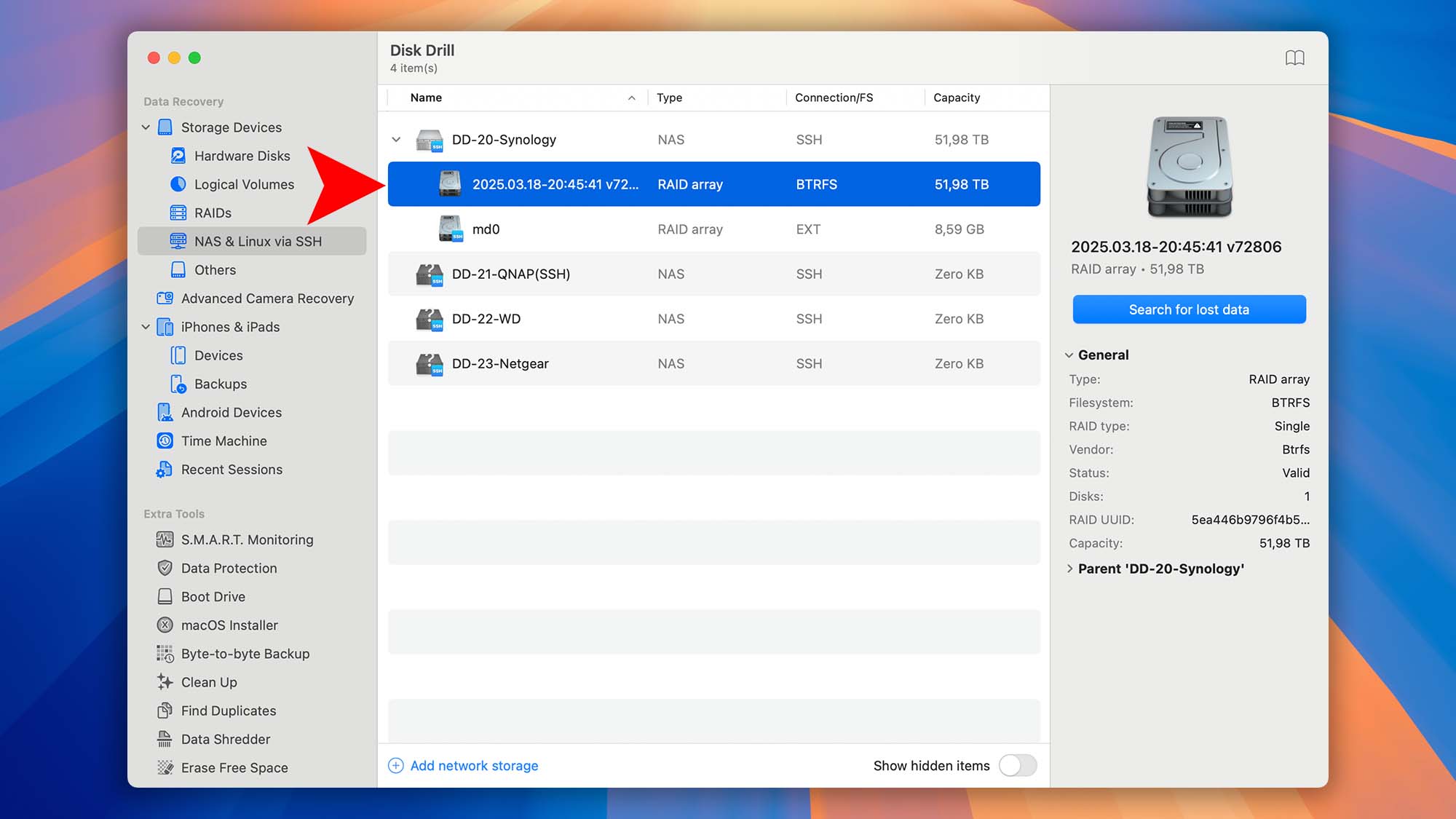Click the Devices phone icon
This screenshot has width=1456, height=819.
[178, 355]
